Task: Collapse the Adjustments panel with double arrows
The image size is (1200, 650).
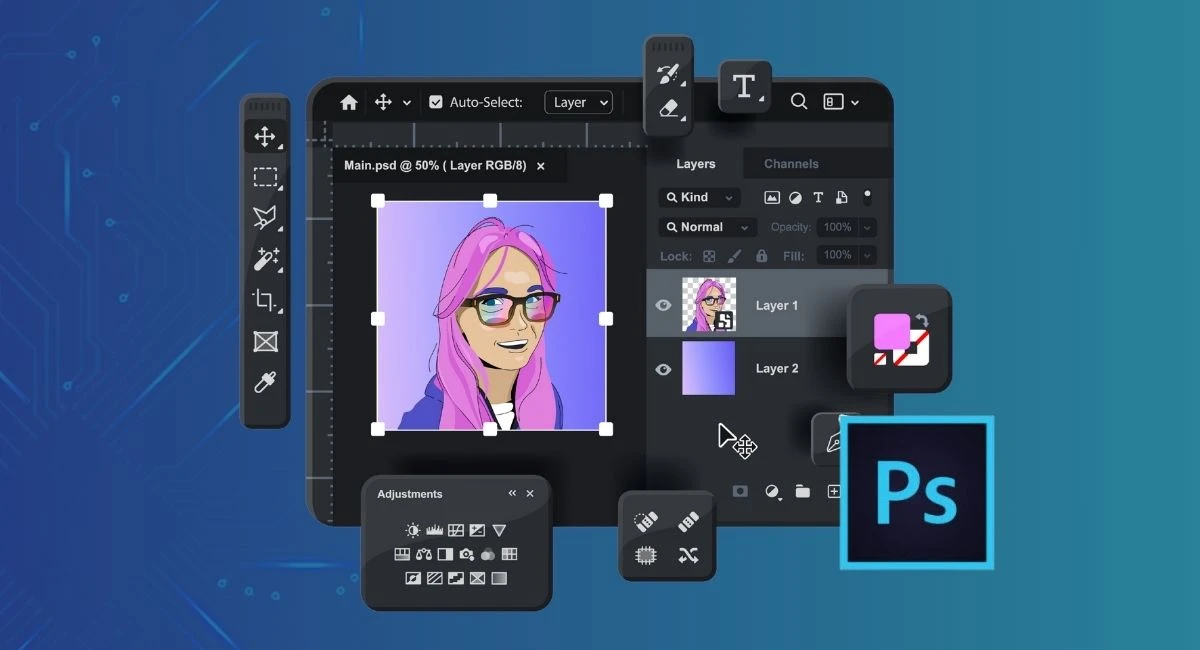Action: point(512,493)
